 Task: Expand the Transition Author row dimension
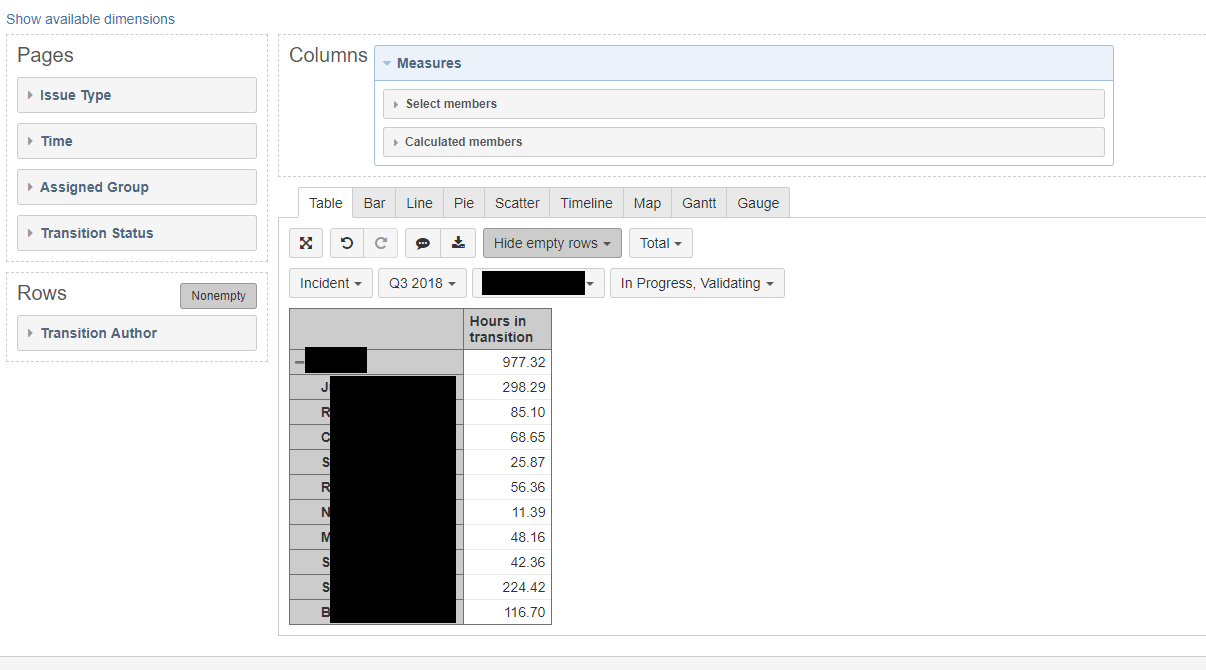[137, 333]
